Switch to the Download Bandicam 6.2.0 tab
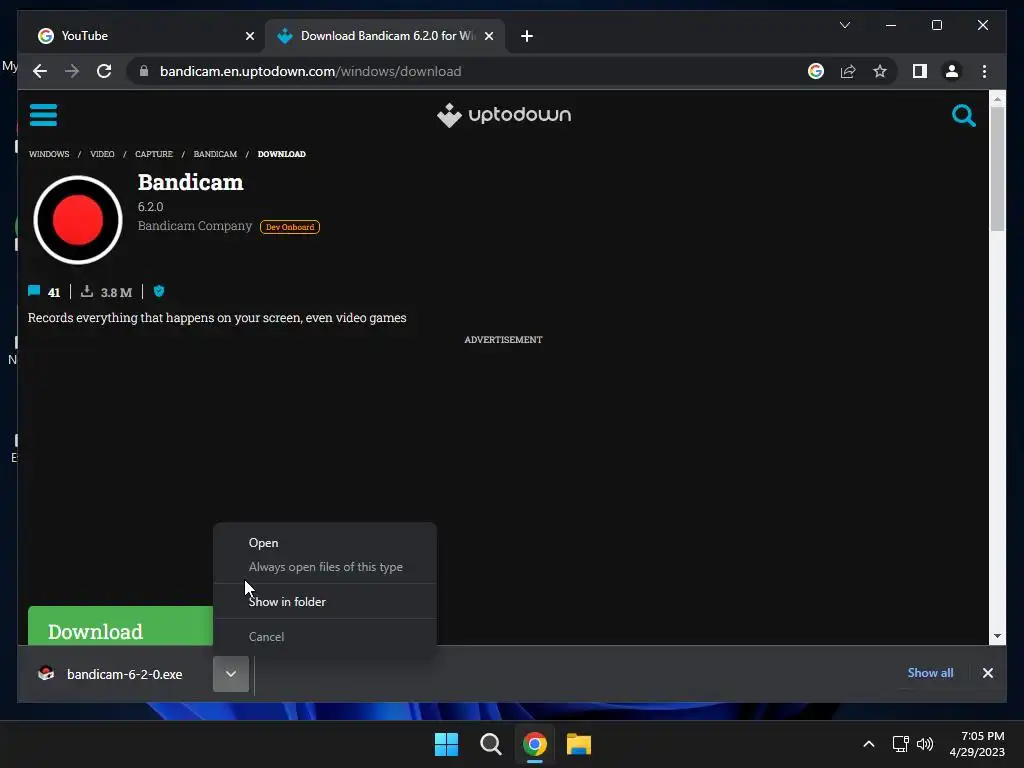This screenshot has height=768, width=1024. point(385,36)
